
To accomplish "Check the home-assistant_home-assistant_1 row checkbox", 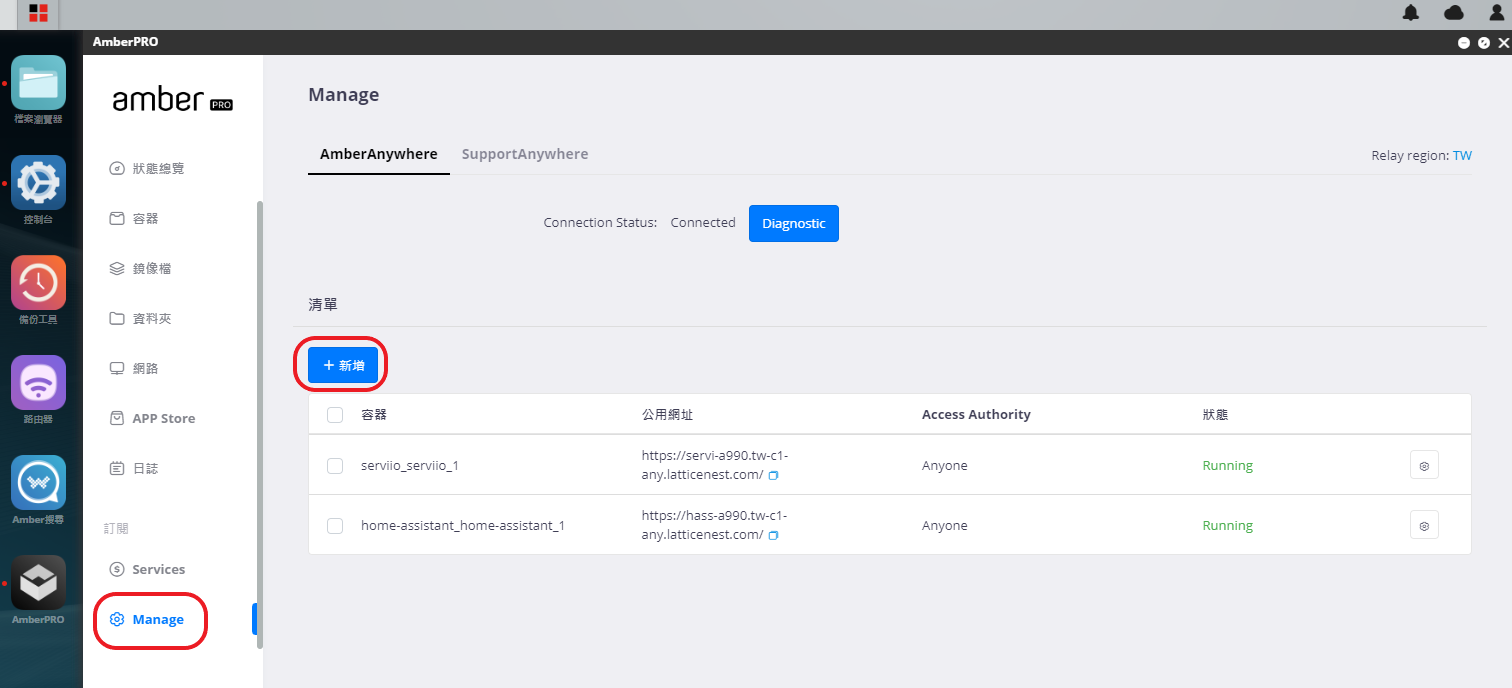I will (x=335, y=525).
